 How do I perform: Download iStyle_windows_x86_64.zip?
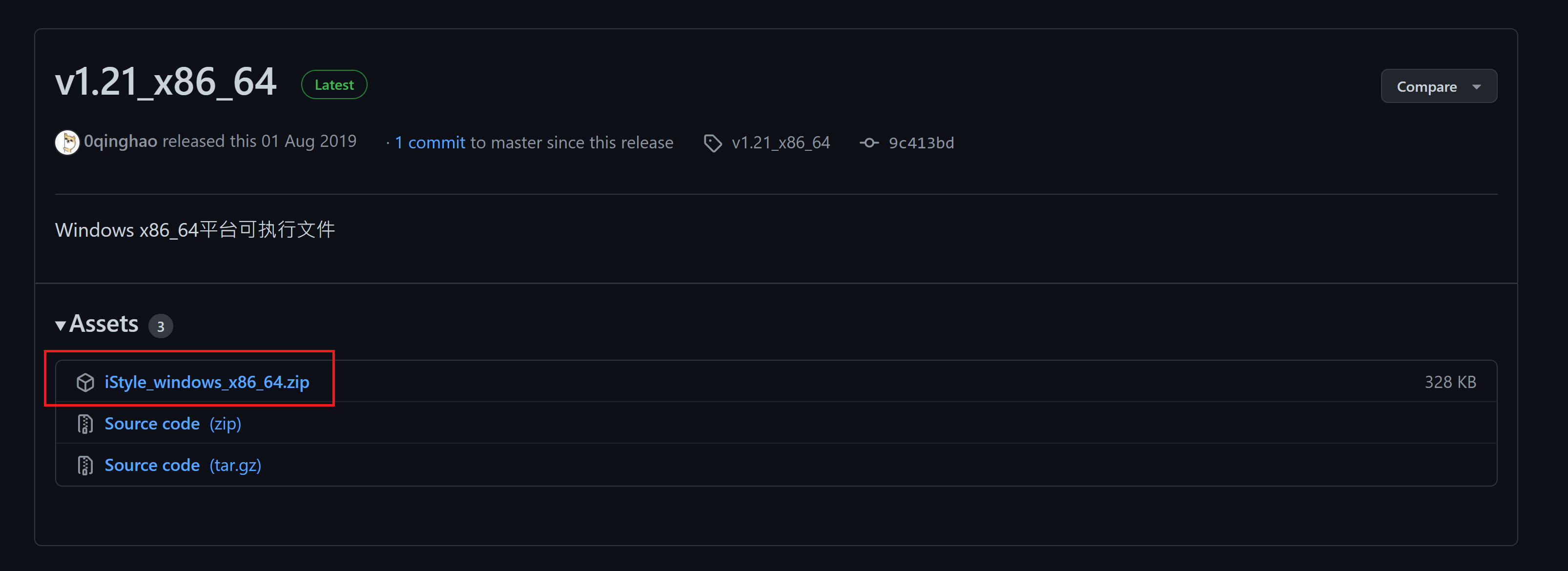pos(206,382)
